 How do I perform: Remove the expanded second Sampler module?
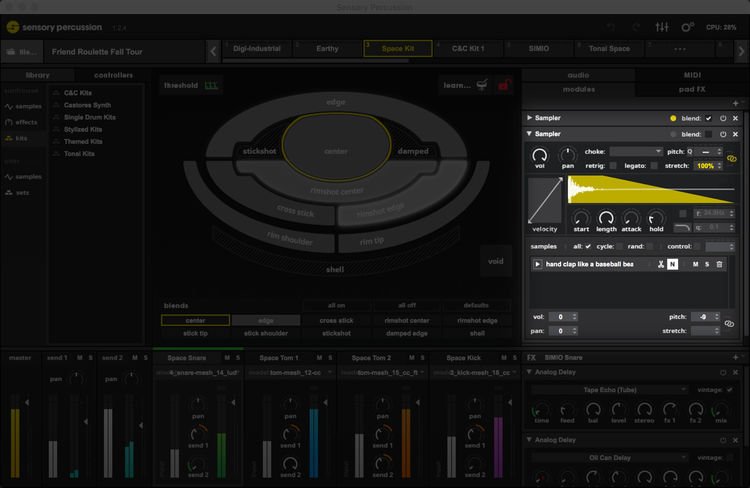click(x=736, y=134)
